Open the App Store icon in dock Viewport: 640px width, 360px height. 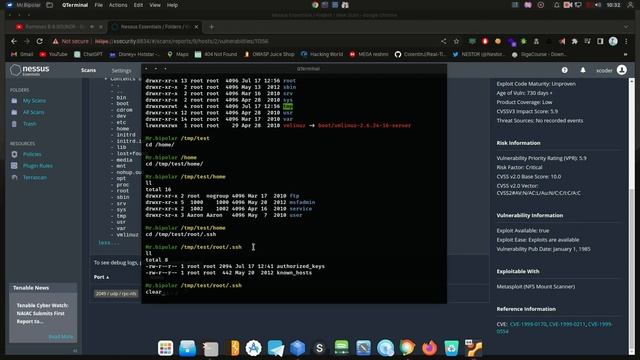253,348
